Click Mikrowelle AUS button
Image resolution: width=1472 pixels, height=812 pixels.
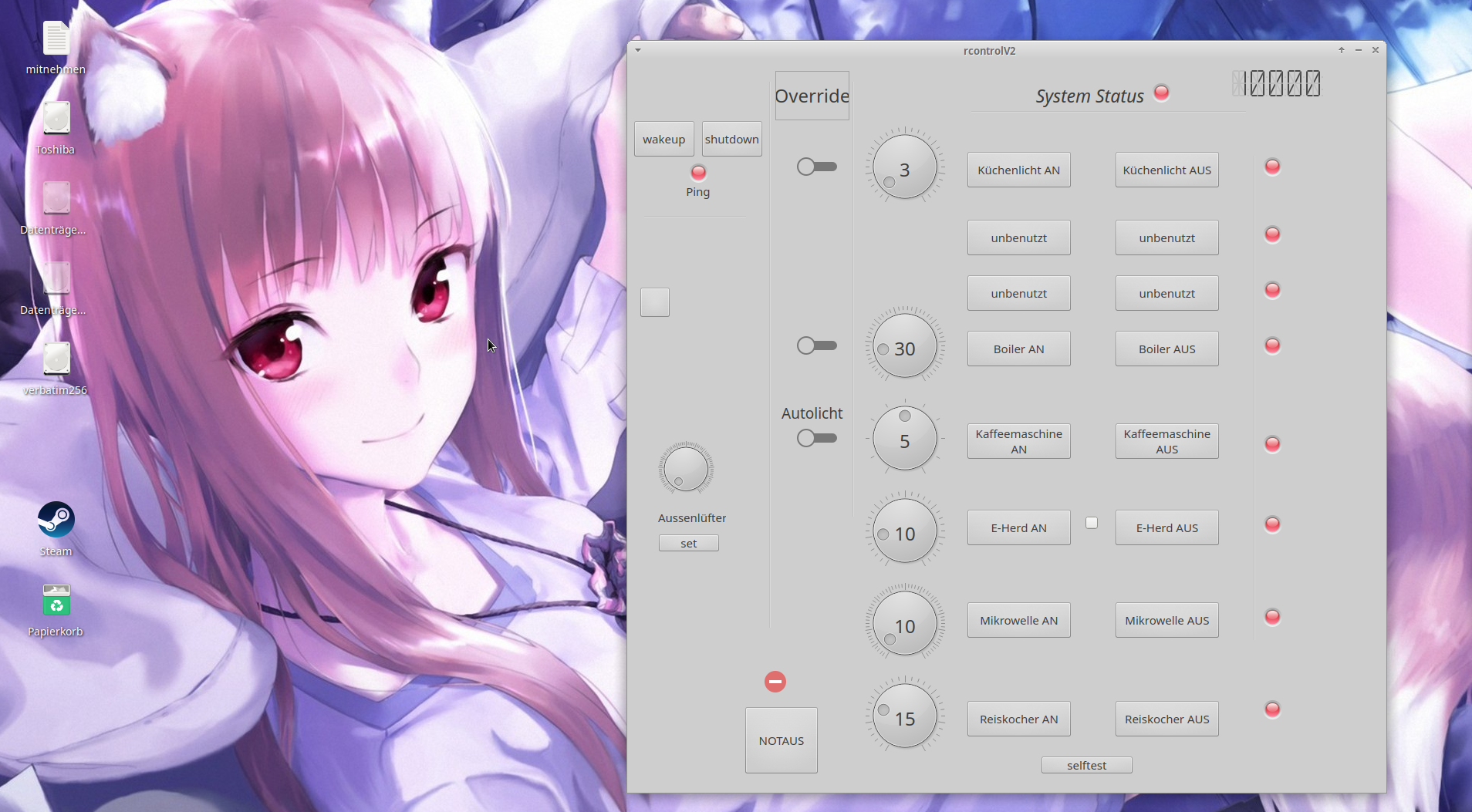click(1167, 620)
